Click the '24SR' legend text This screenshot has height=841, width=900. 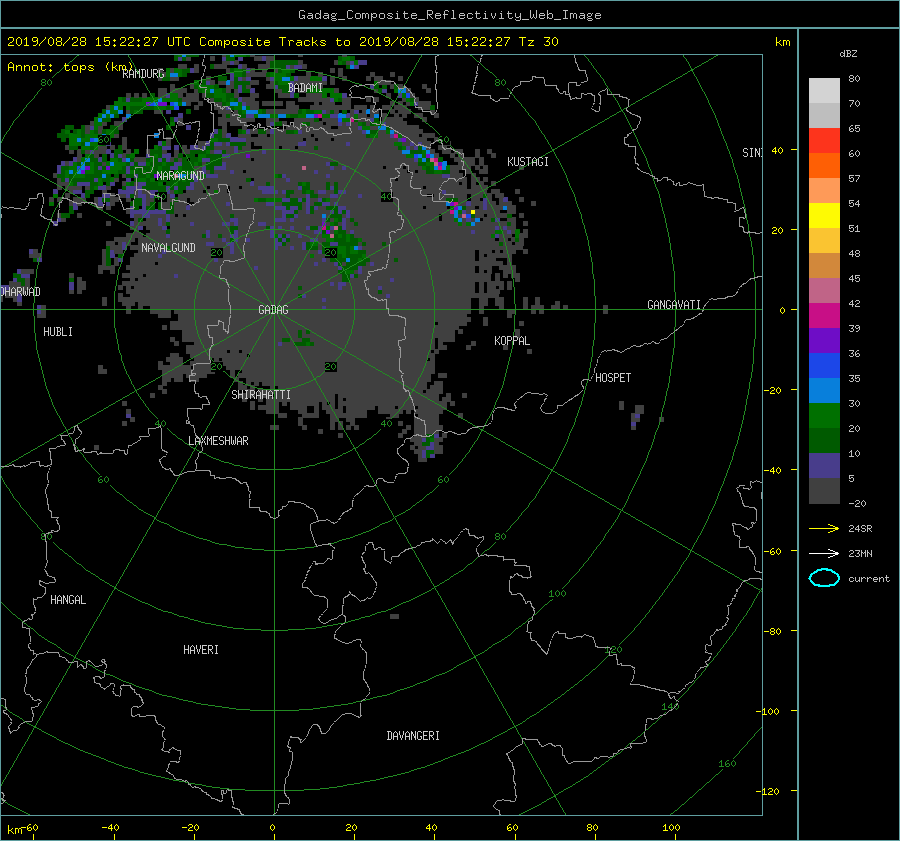click(x=860, y=529)
